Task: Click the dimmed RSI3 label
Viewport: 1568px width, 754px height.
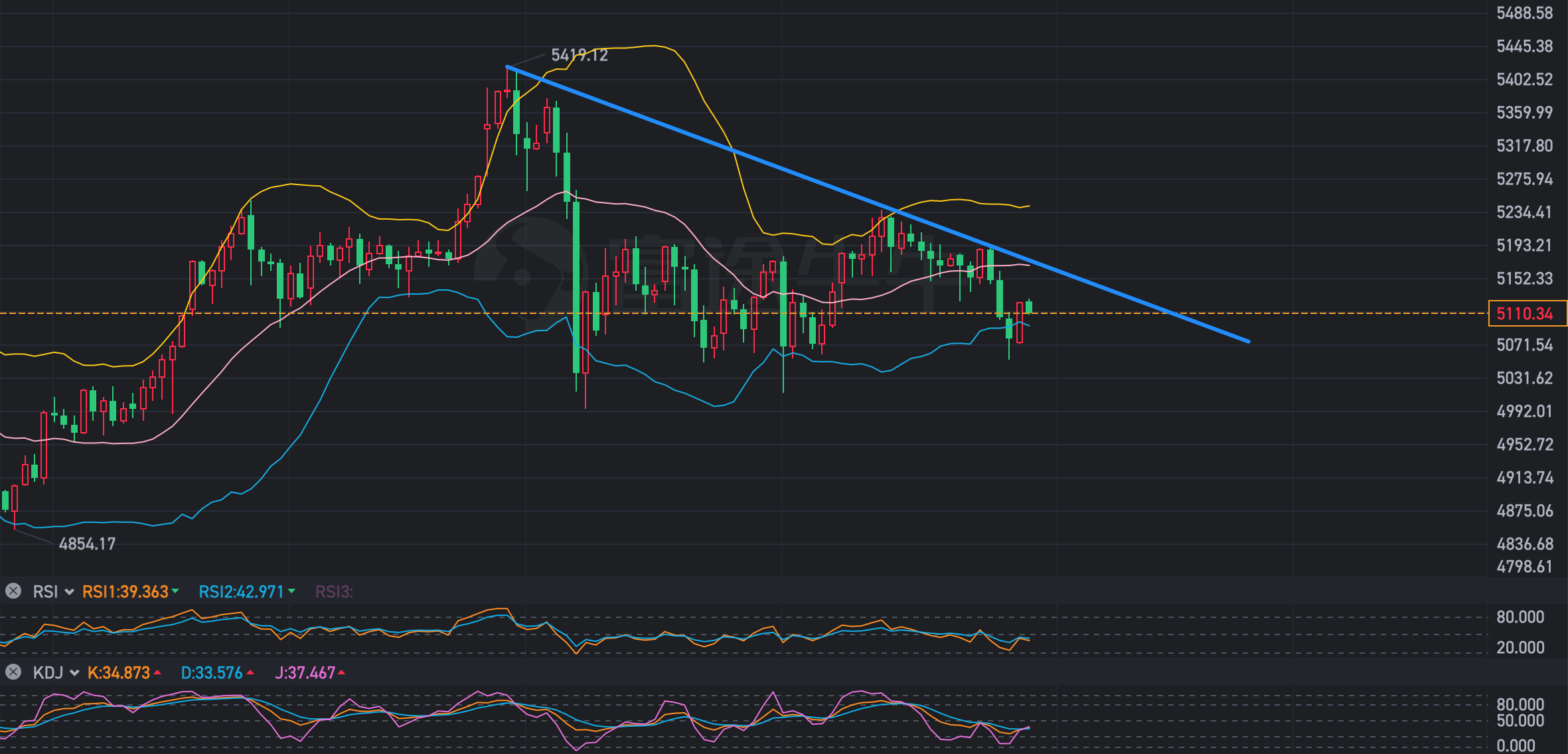Action: 333,591
